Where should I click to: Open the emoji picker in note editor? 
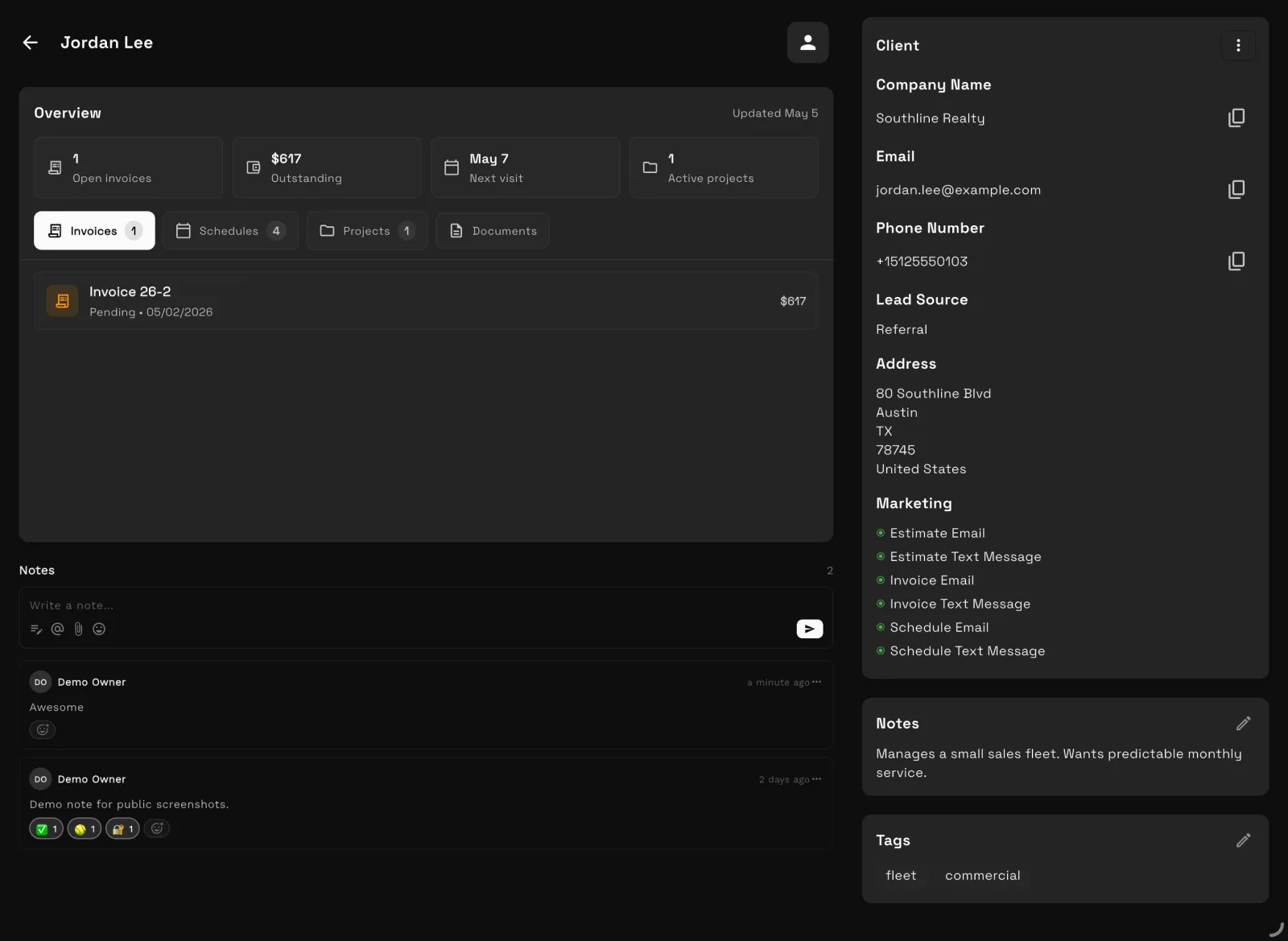point(99,629)
